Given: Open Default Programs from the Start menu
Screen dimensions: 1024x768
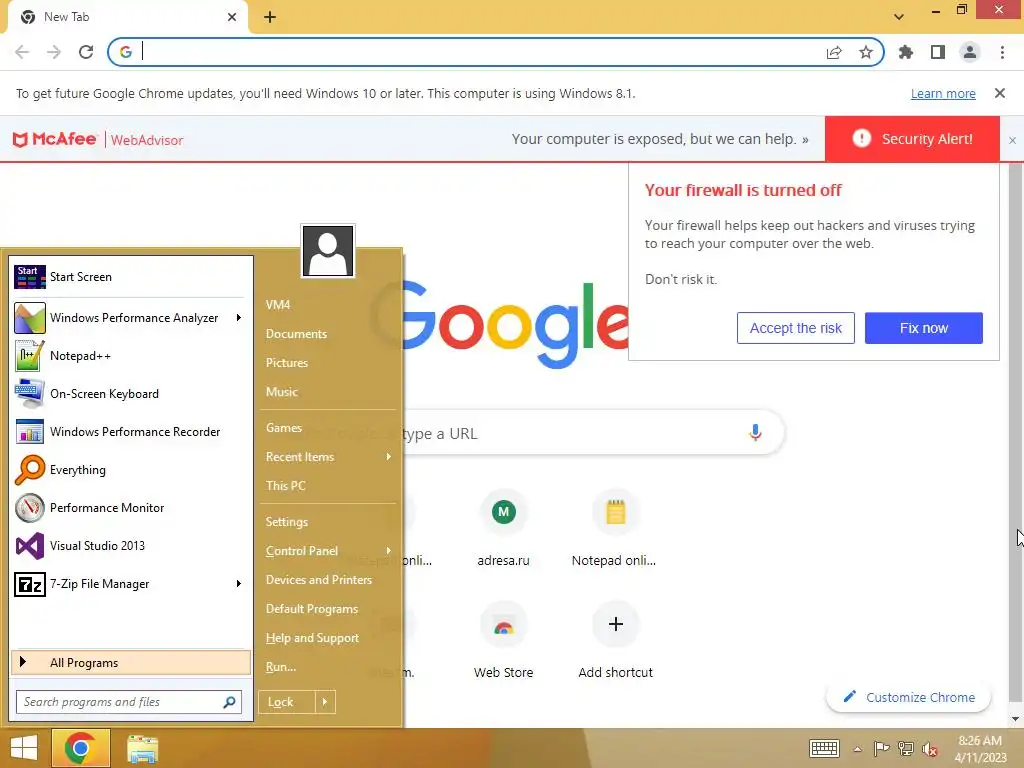Looking at the screenshot, I should (x=312, y=609).
